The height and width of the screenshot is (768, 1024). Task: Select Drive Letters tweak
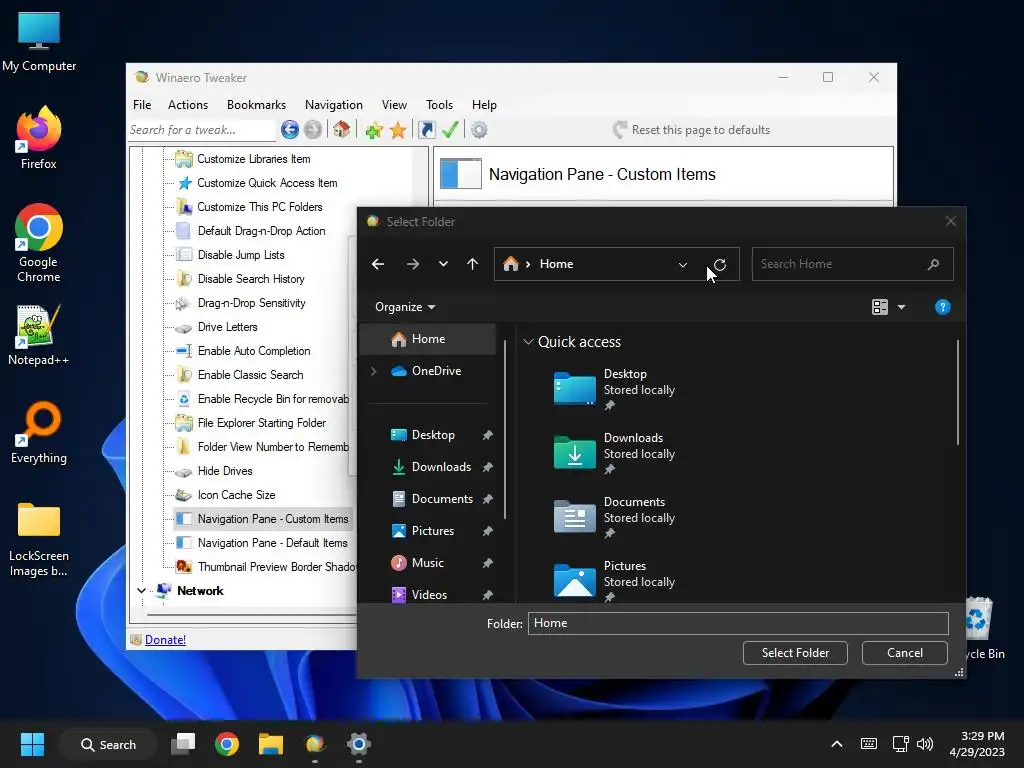[227, 327]
